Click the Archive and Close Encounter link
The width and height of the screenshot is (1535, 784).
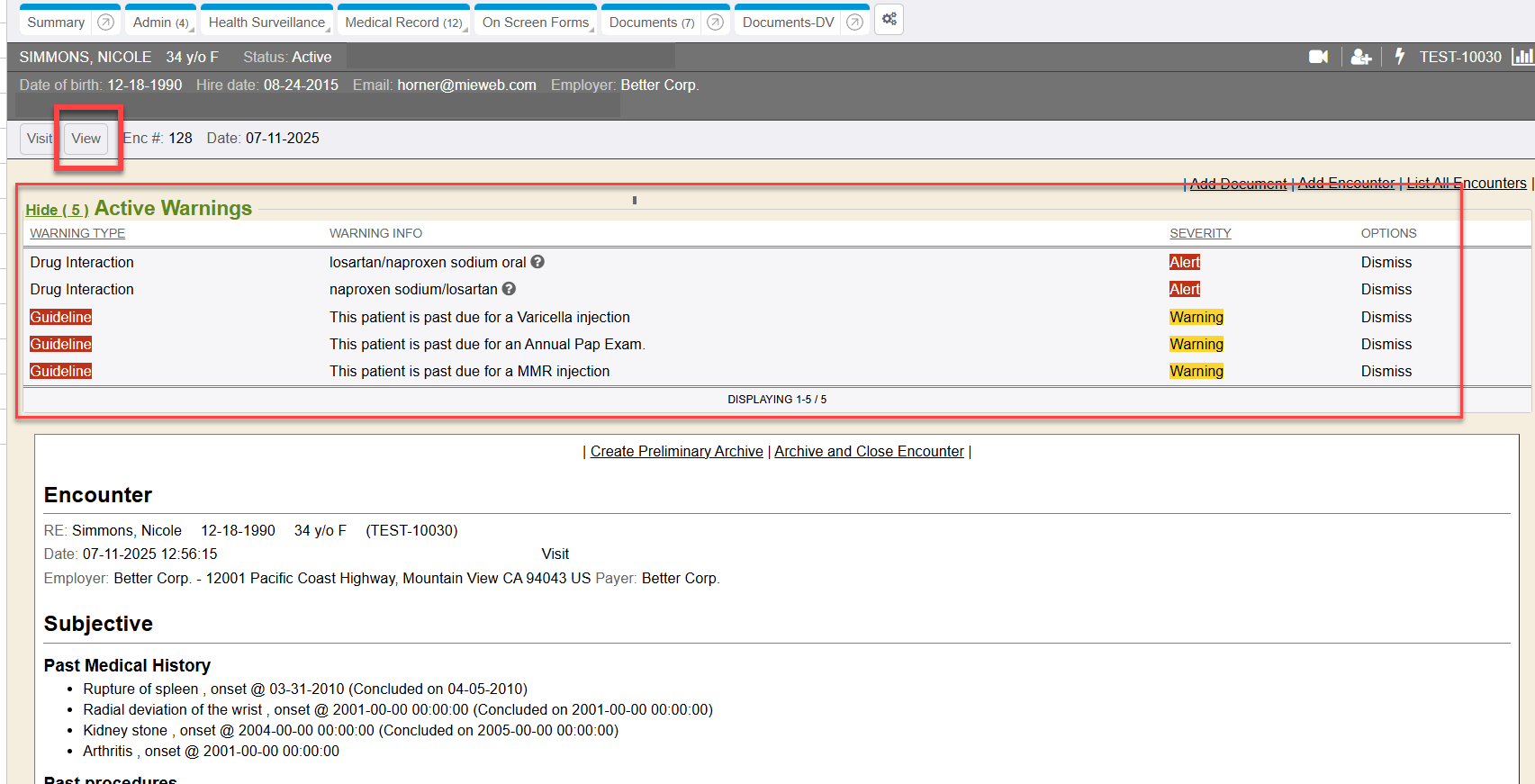[x=868, y=451]
